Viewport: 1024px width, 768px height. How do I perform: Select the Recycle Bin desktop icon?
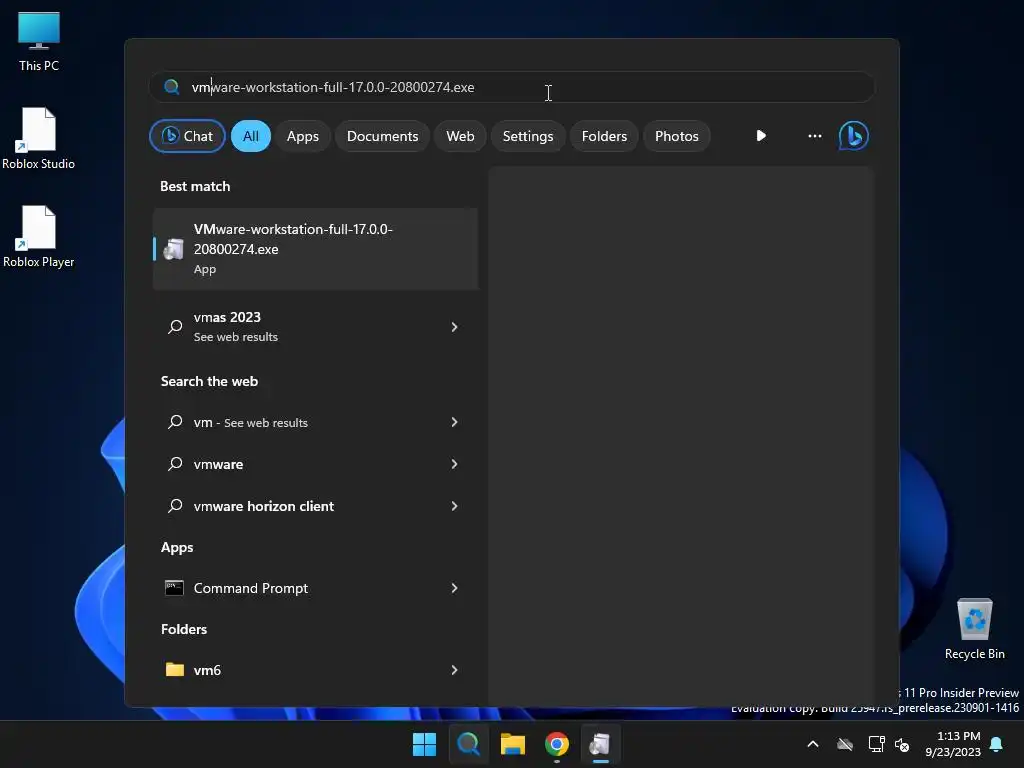tap(974, 628)
